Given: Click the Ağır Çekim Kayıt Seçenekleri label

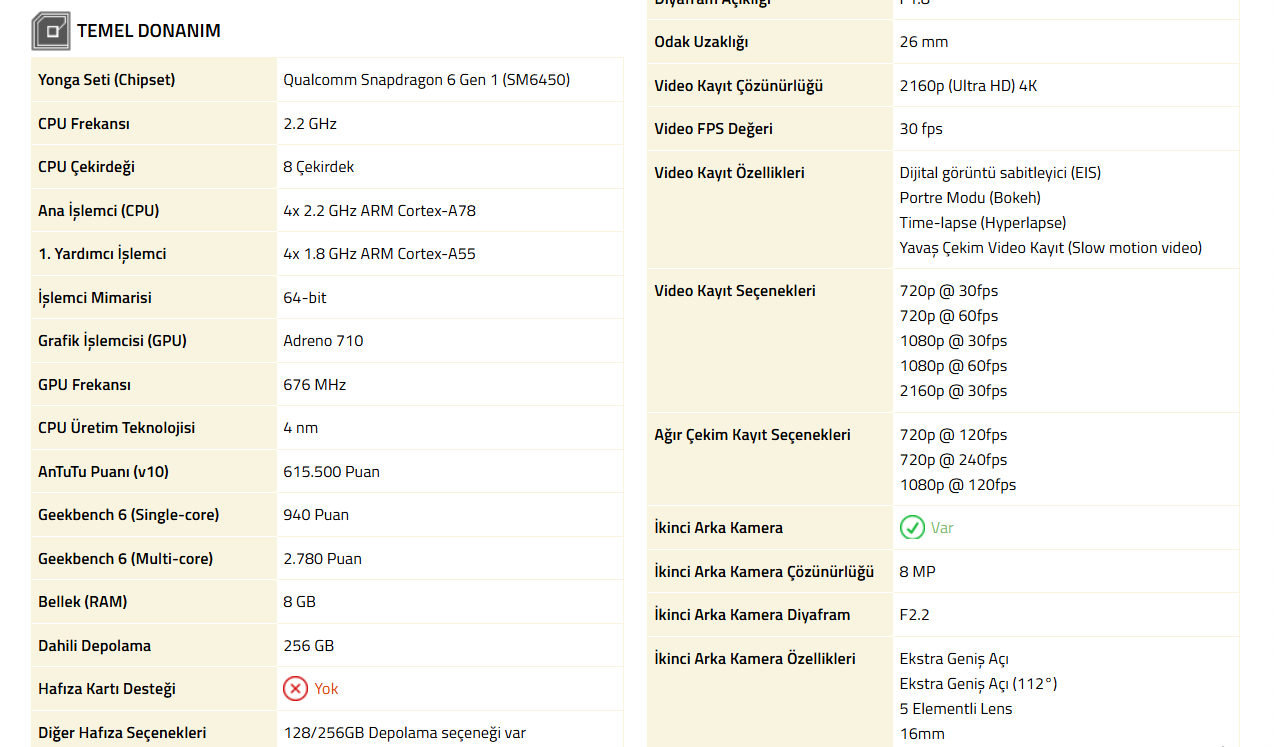Looking at the screenshot, I should [752, 435].
